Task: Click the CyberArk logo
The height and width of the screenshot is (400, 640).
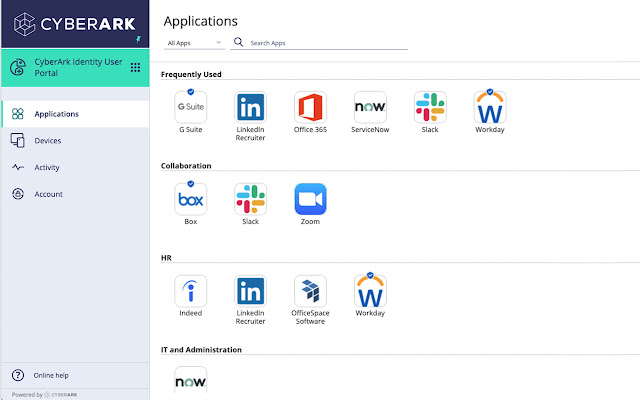Action: (x=75, y=24)
